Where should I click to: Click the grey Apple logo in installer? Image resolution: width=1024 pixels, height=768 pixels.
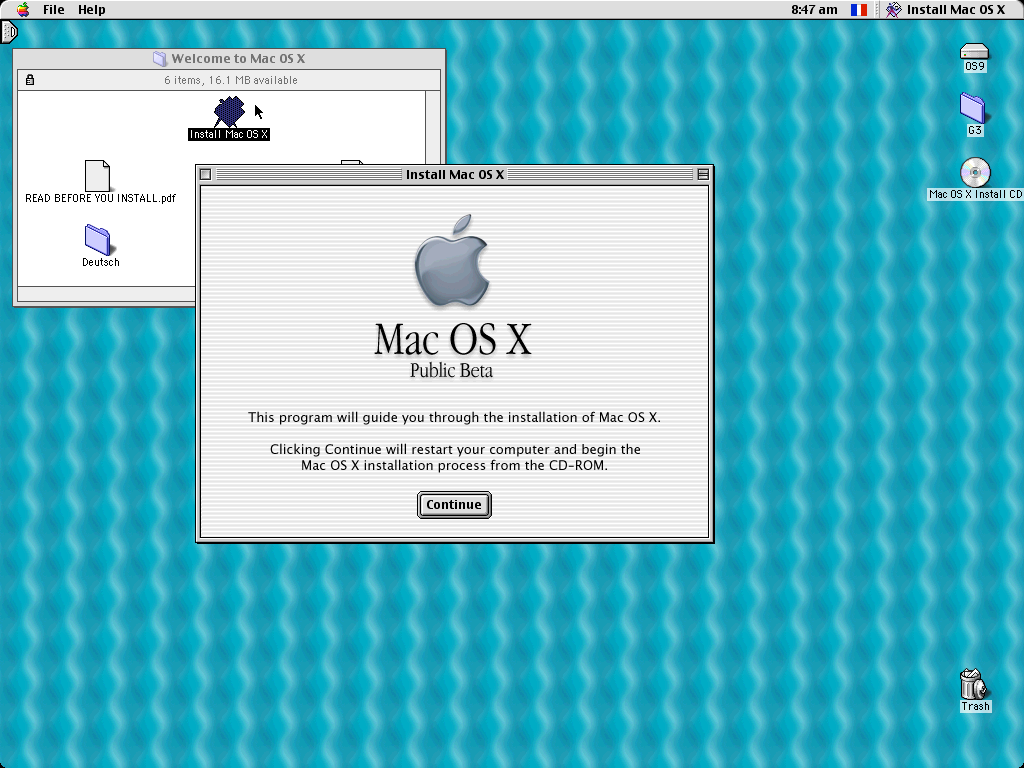(x=452, y=260)
